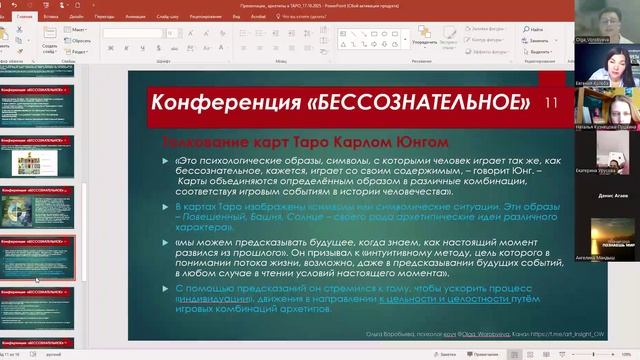Pick the right block arrow shape
The height and width of the screenshot is (360, 640).
pos(374,44)
